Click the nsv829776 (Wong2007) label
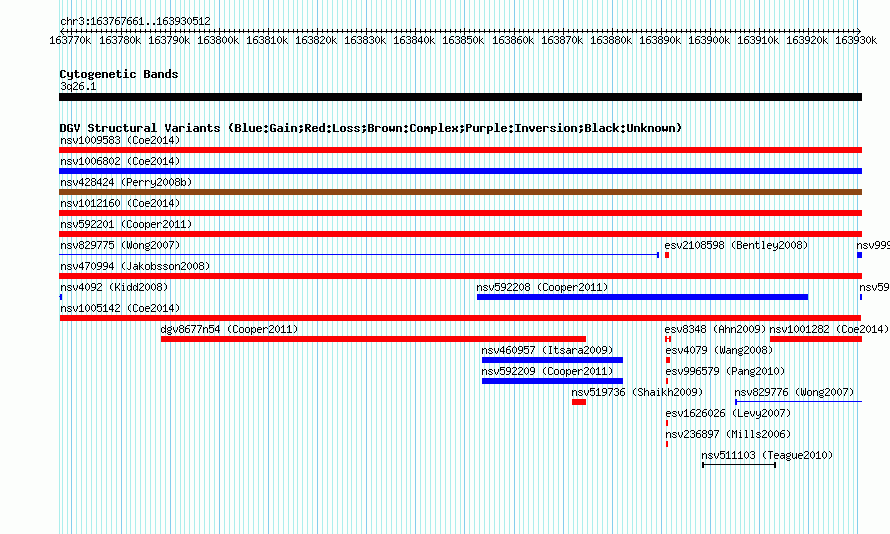 (794, 392)
